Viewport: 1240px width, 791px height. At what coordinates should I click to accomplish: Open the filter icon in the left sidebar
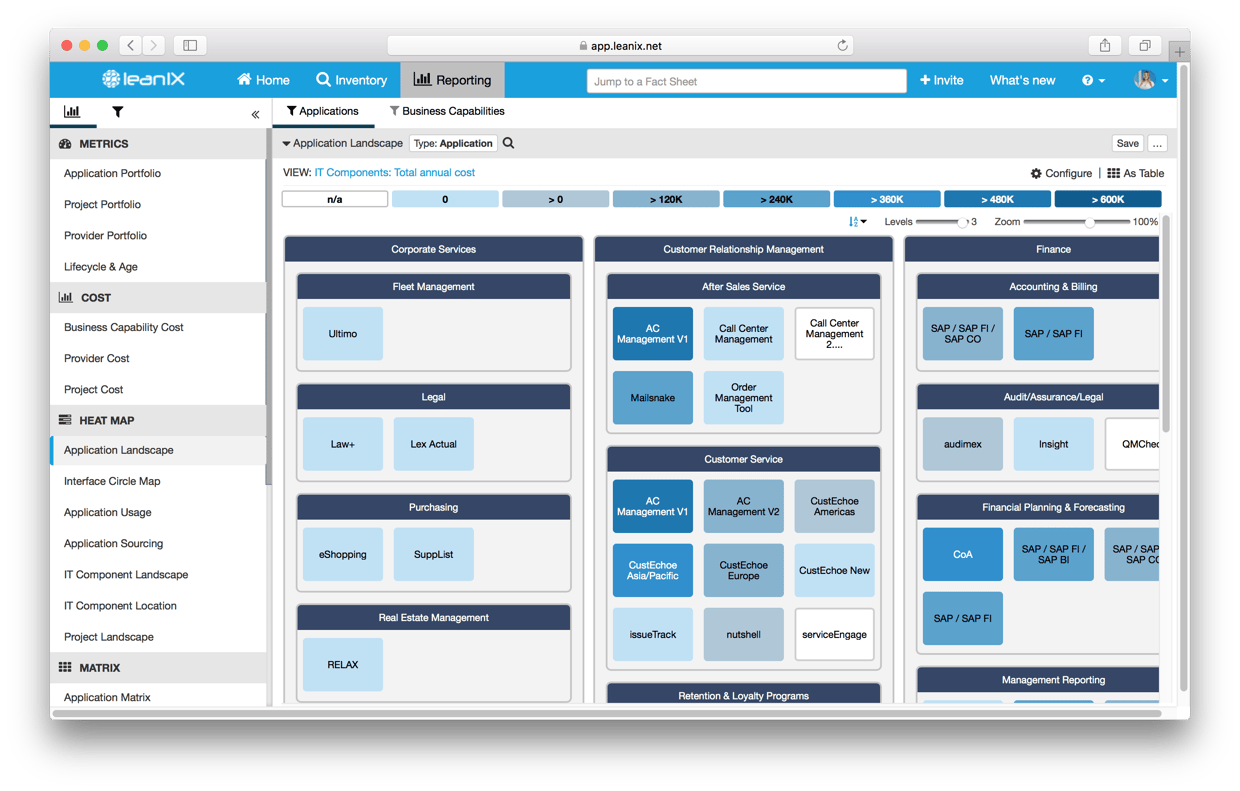coord(117,112)
